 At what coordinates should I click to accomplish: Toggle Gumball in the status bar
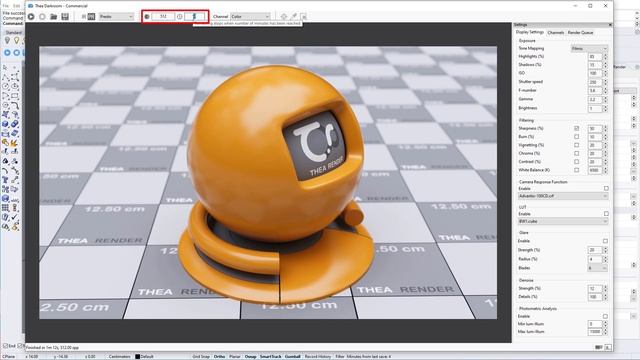click(x=292, y=357)
